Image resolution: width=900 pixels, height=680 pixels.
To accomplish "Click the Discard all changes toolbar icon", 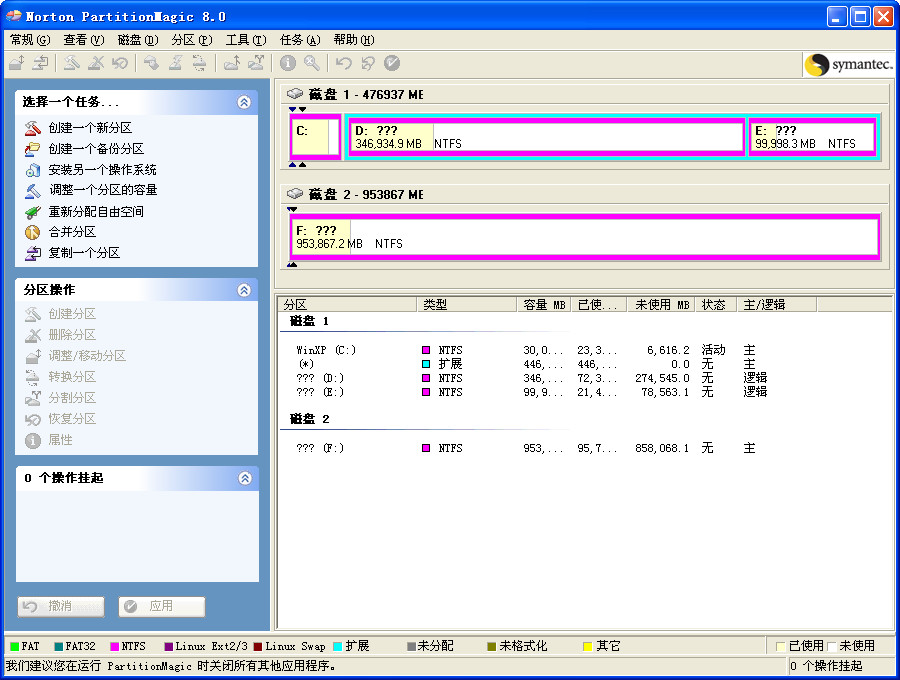I will pyautogui.click(x=367, y=63).
